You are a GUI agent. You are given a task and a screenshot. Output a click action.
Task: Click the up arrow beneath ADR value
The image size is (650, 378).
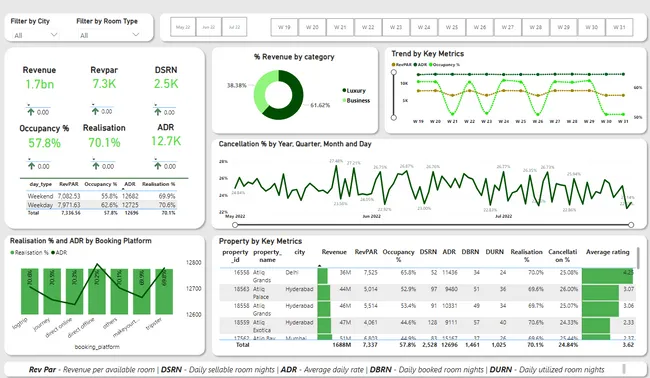[x=158, y=166]
